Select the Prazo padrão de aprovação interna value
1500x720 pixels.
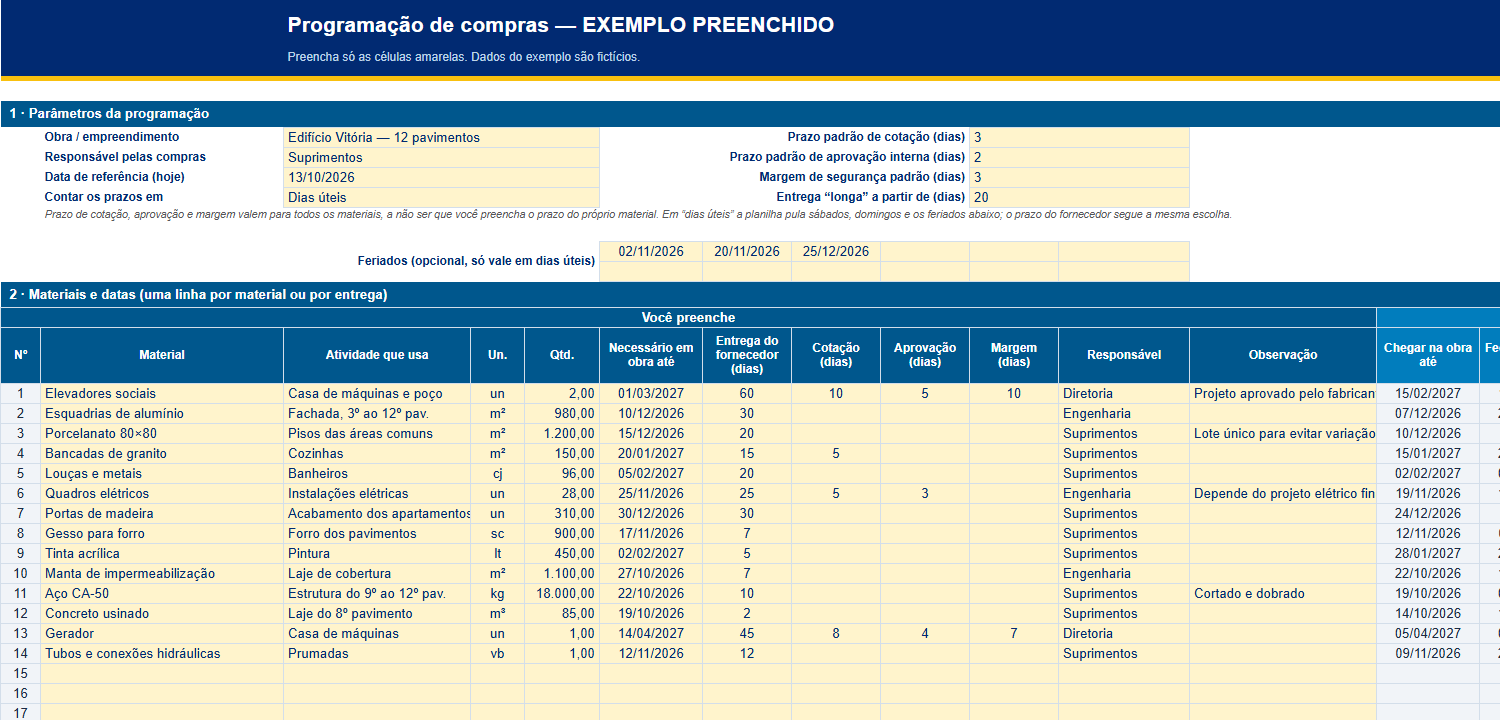click(1079, 157)
